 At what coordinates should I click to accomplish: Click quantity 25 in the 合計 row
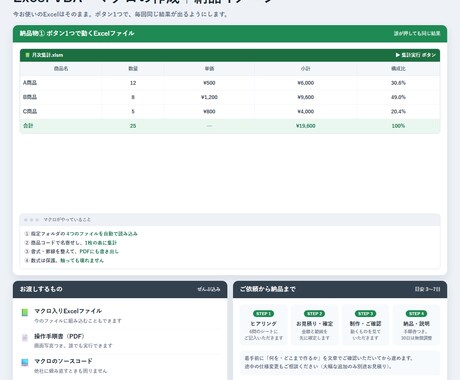coord(133,126)
